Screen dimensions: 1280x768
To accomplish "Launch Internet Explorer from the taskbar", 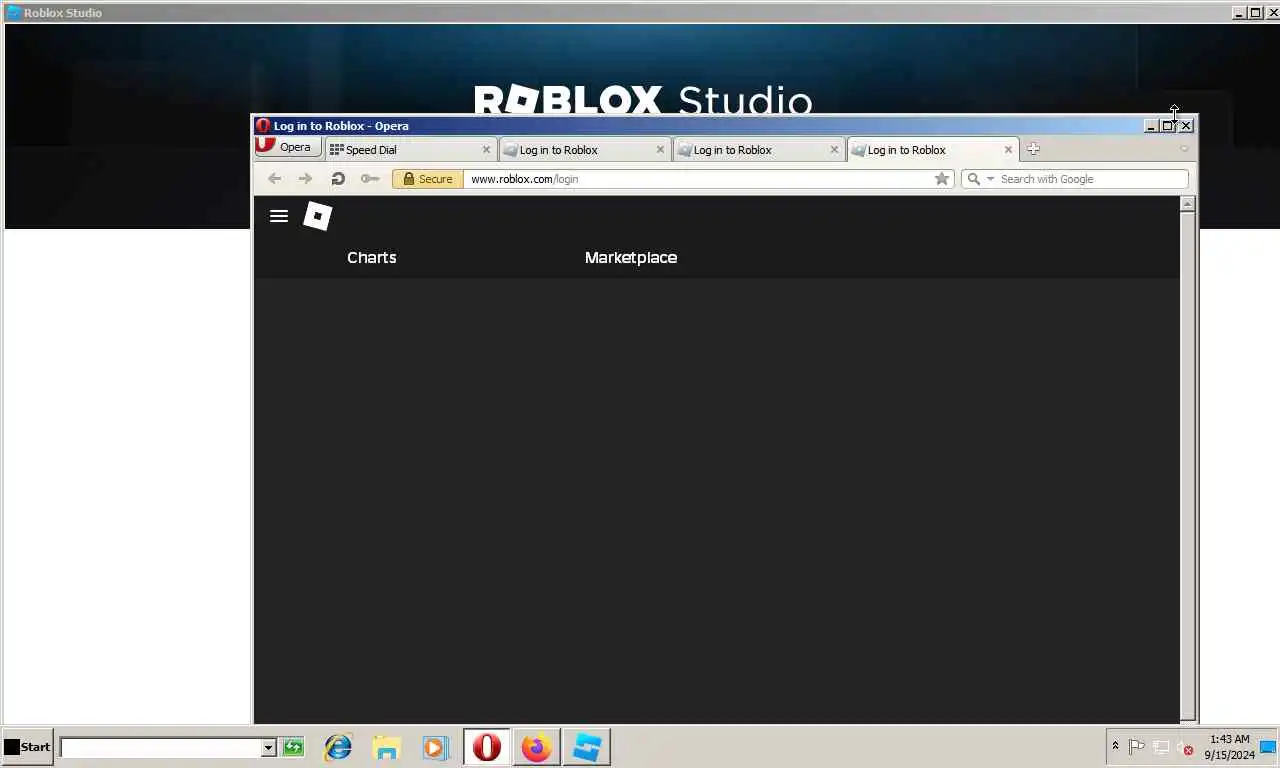I will [x=338, y=747].
